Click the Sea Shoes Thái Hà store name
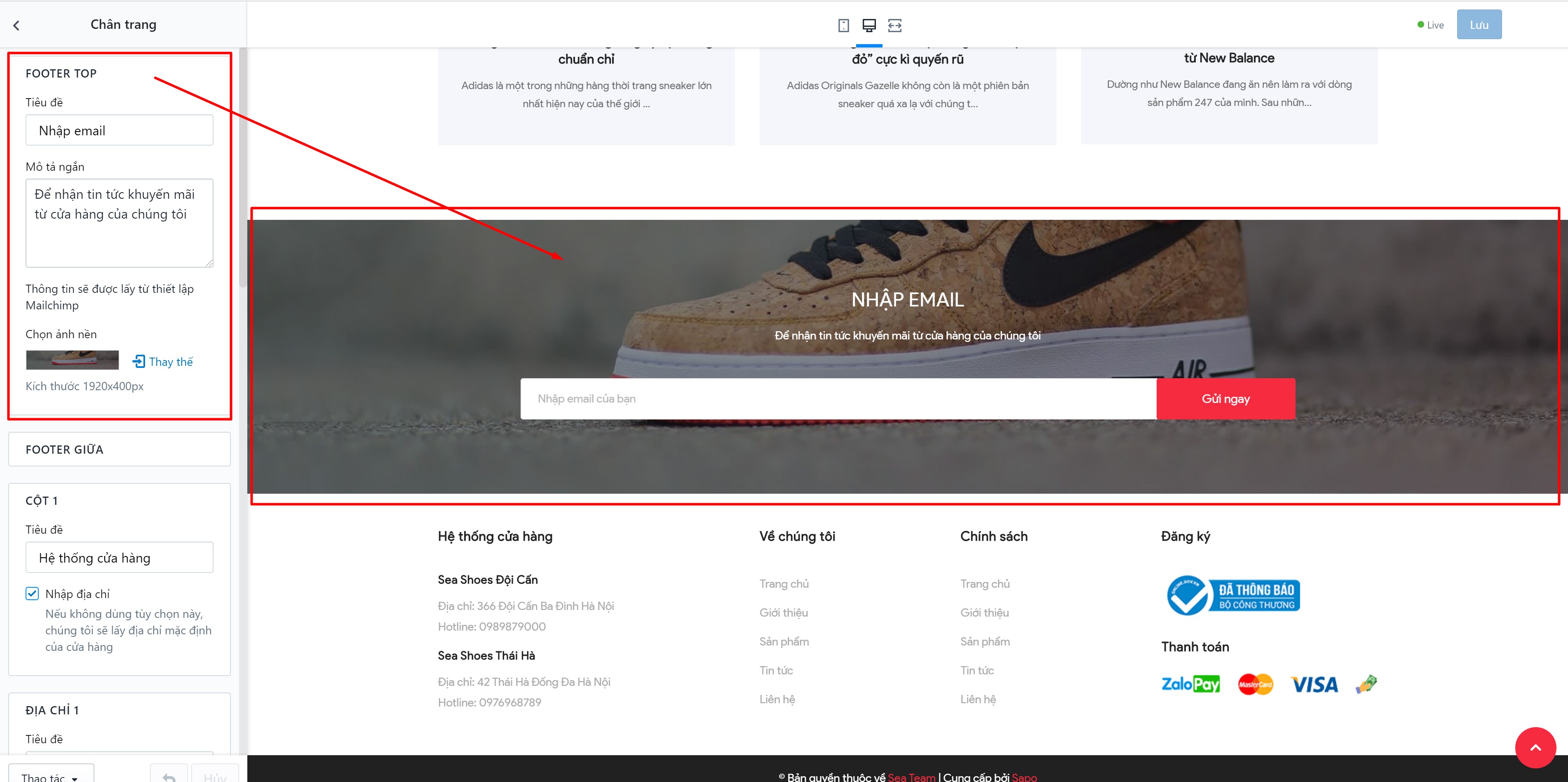This screenshot has height=782, width=1568. pos(486,655)
